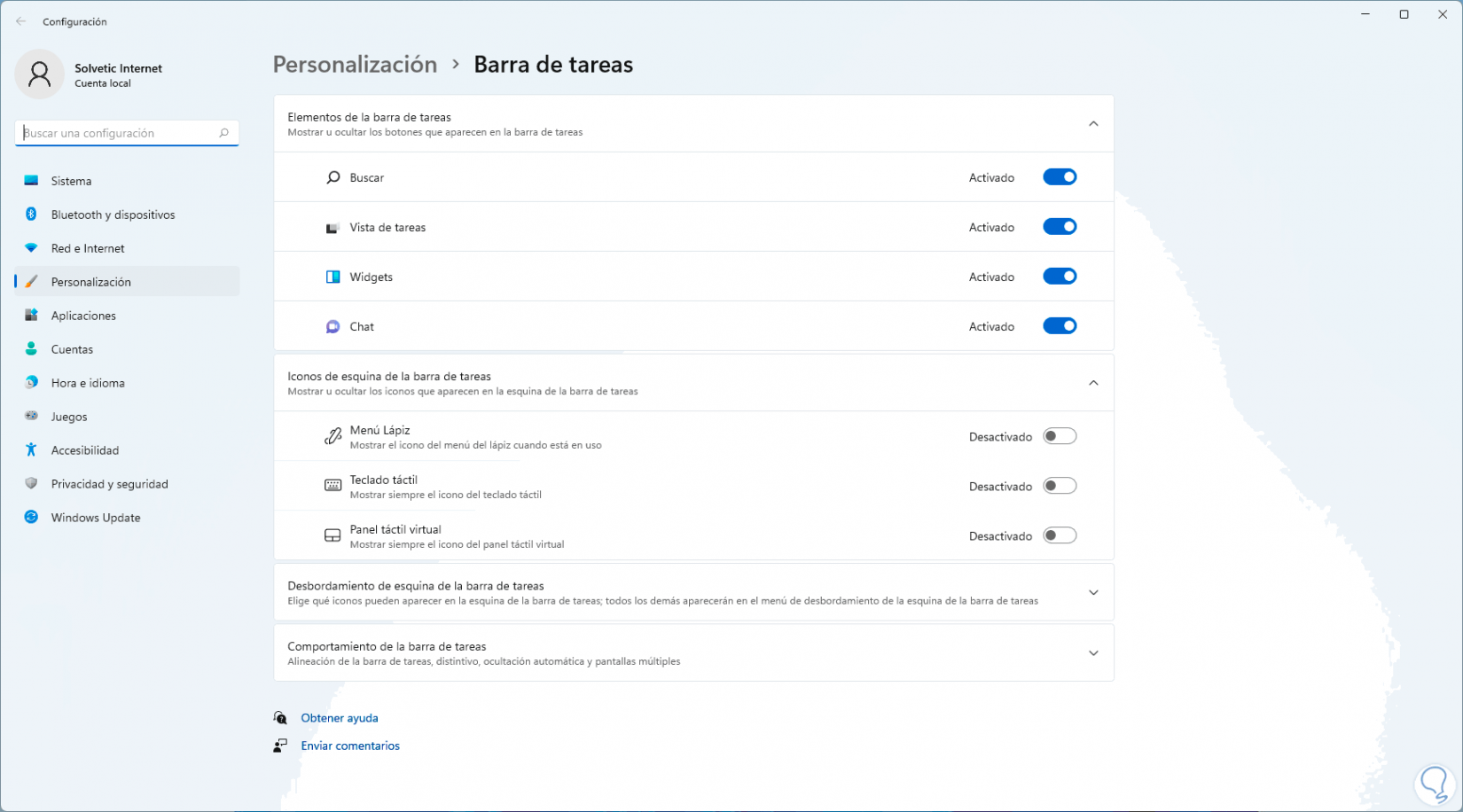
Task: Expand Comportamiento de la barra de tareas
Action: [x=1093, y=653]
